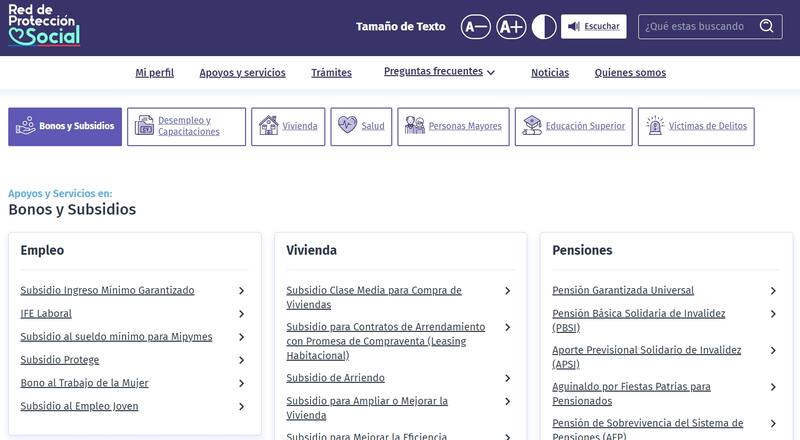Focus the '¿Qué estas buscando' search field

pos(698,27)
